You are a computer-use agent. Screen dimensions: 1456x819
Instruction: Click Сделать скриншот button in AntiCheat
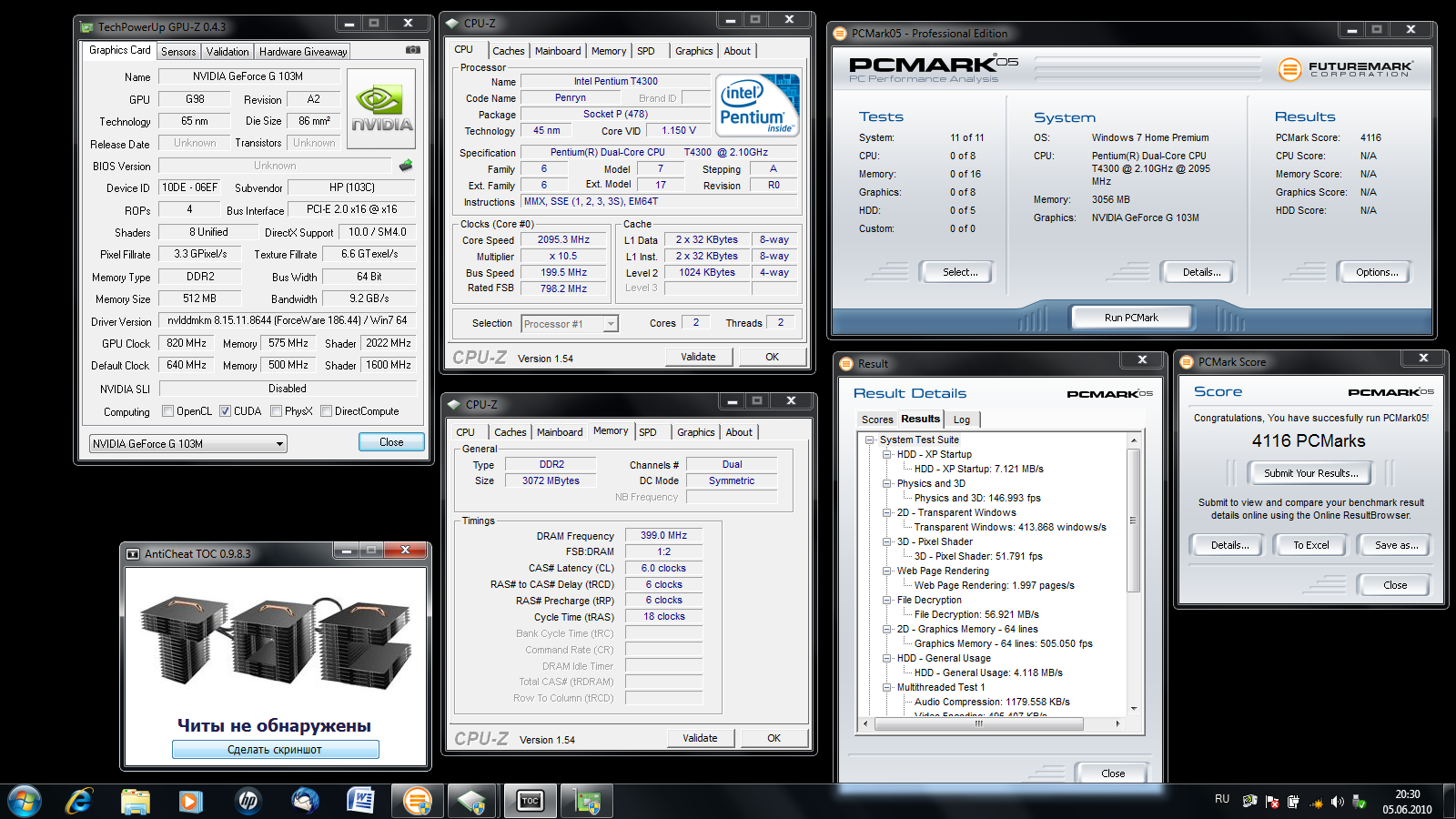click(275, 750)
